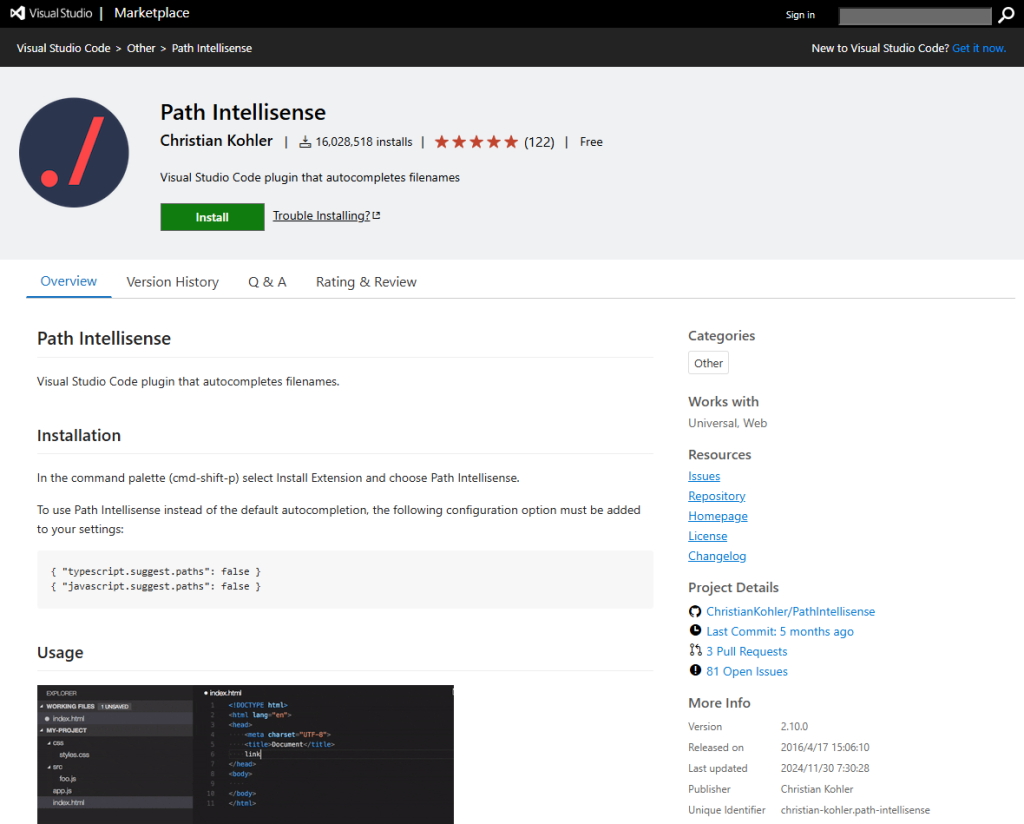Click the external link icon beside Trouble Installing
This screenshot has height=824, width=1024.
pos(376,215)
